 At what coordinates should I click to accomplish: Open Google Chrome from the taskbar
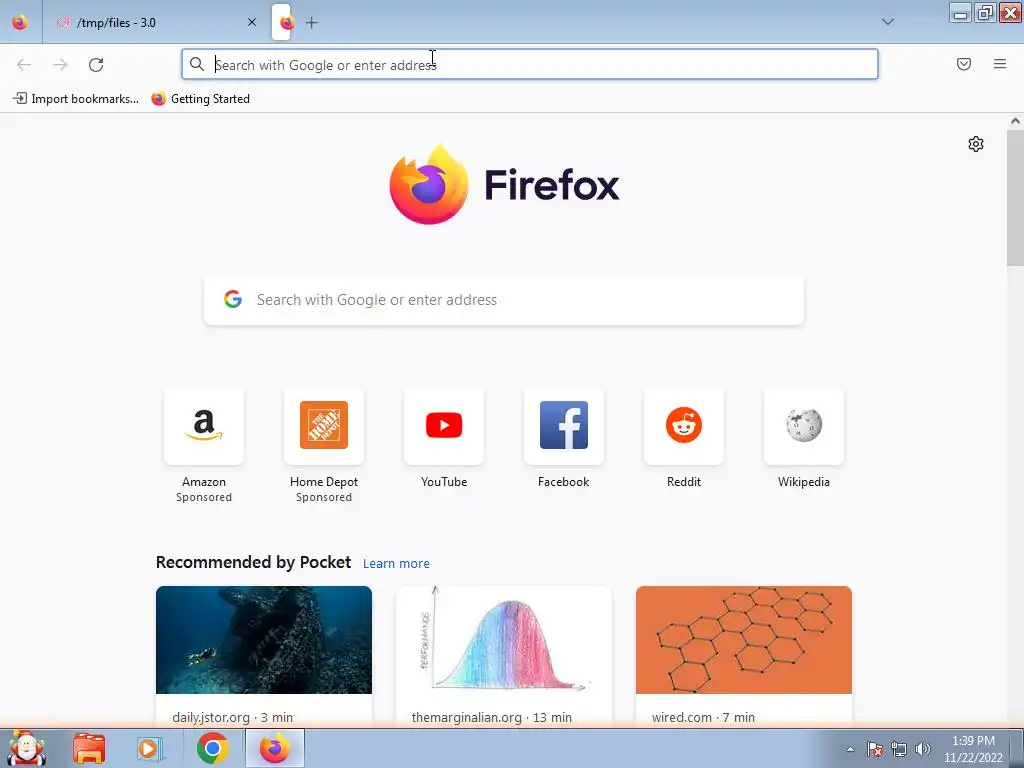tap(212, 748)
